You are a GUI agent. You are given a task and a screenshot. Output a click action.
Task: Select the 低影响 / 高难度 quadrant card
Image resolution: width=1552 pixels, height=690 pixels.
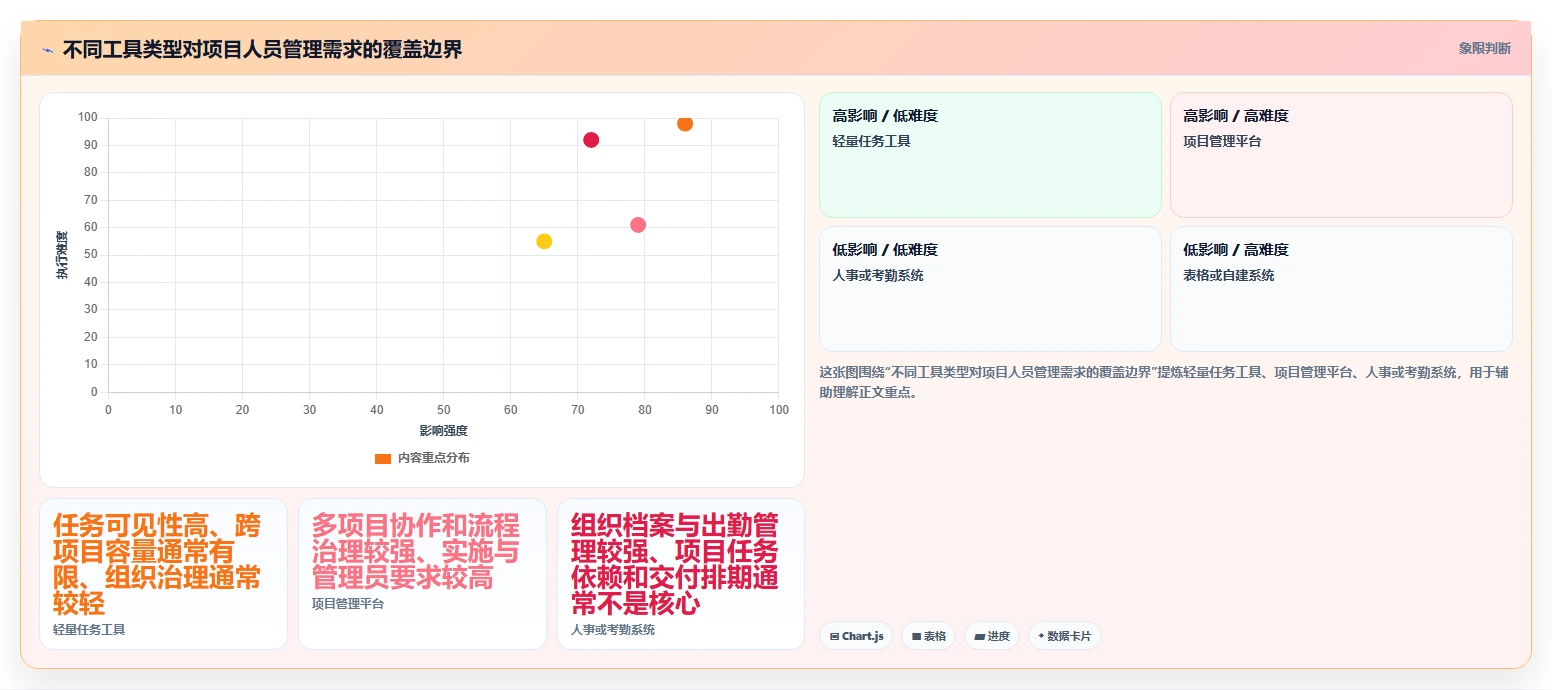click(x=1341, y=289)
